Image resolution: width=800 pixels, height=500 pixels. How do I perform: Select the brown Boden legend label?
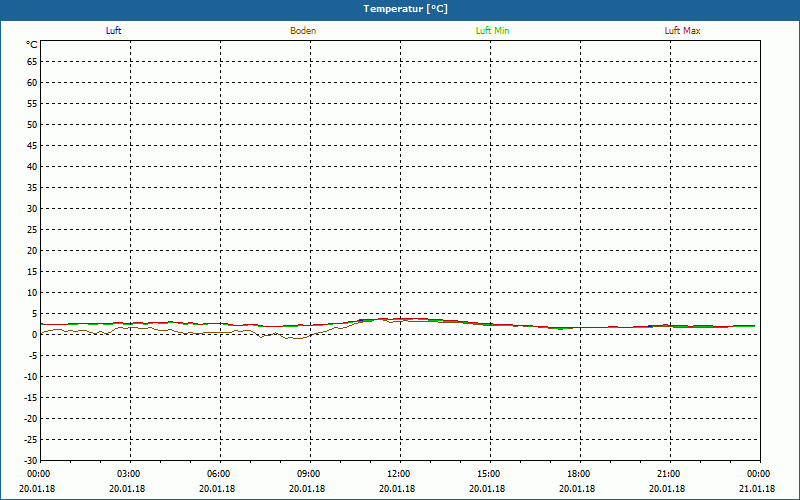coord(303,31)
